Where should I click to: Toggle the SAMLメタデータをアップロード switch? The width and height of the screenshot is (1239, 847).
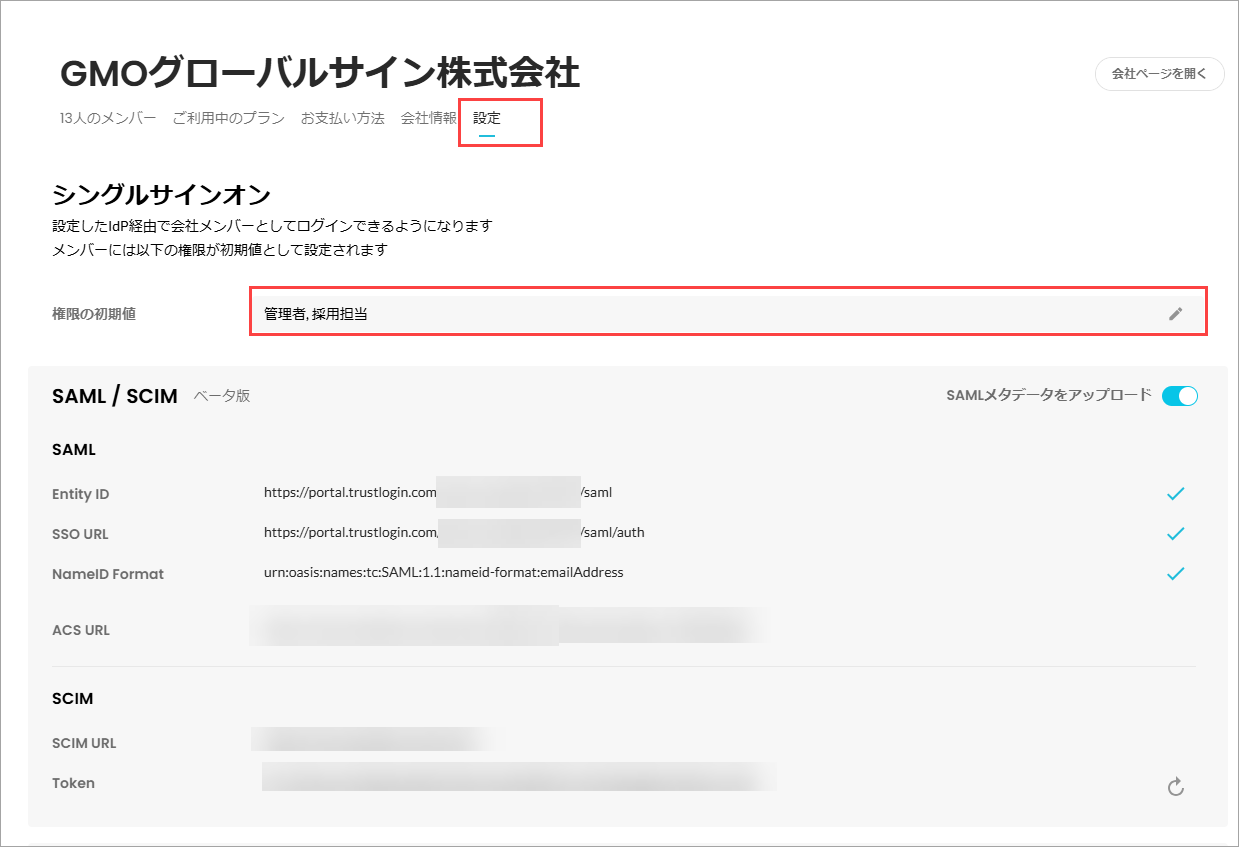[1180, 396]
